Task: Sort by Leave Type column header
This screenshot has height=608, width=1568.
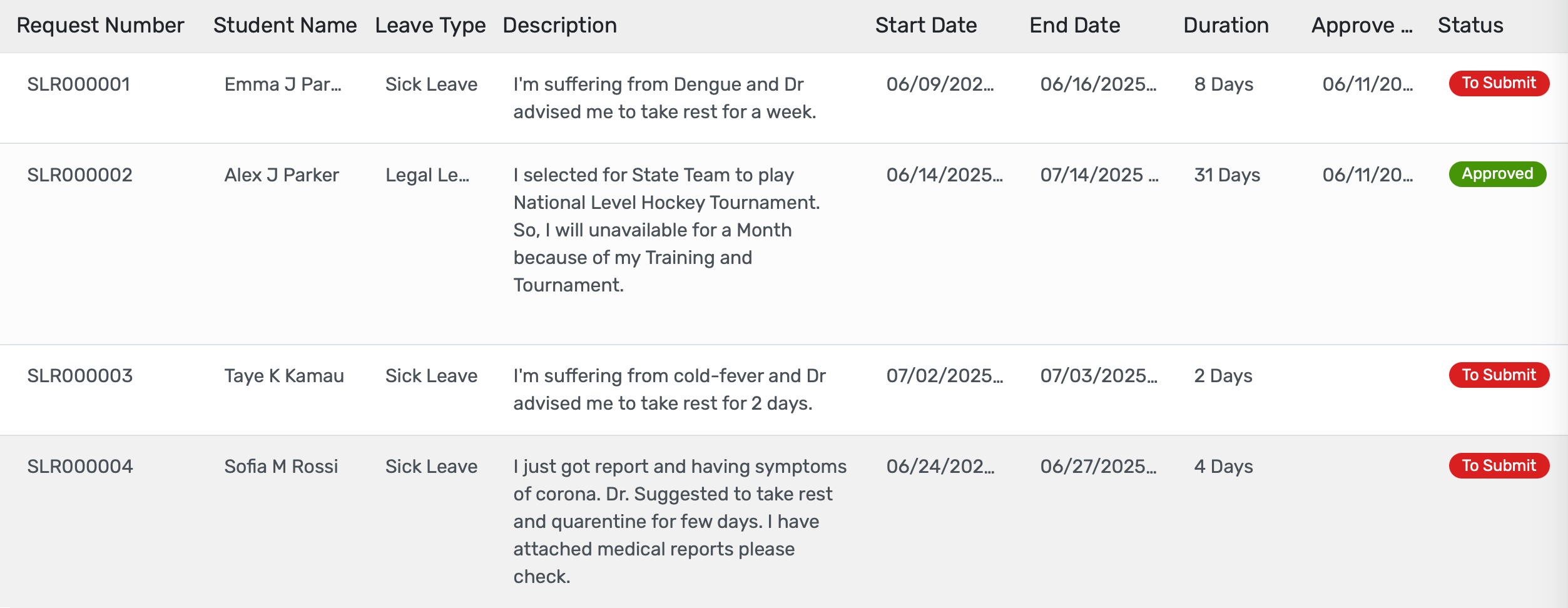Action: 430,26
